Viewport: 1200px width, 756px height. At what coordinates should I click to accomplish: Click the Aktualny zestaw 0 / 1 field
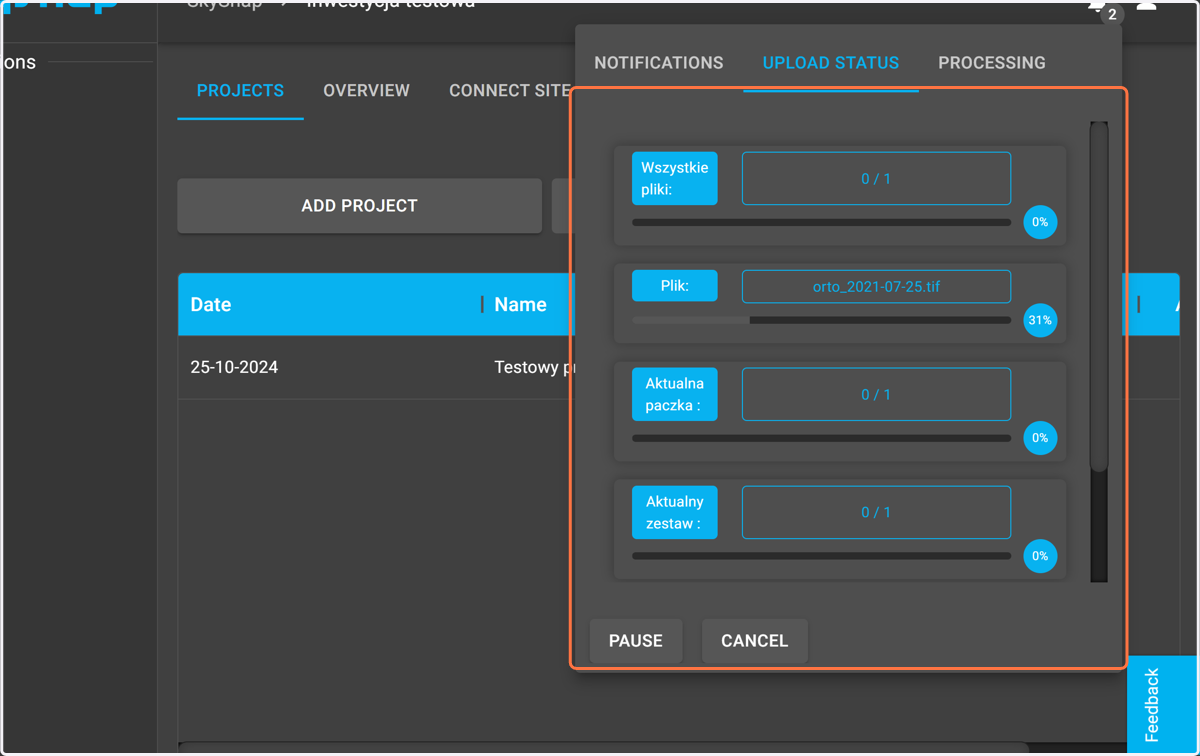[876, 512]
